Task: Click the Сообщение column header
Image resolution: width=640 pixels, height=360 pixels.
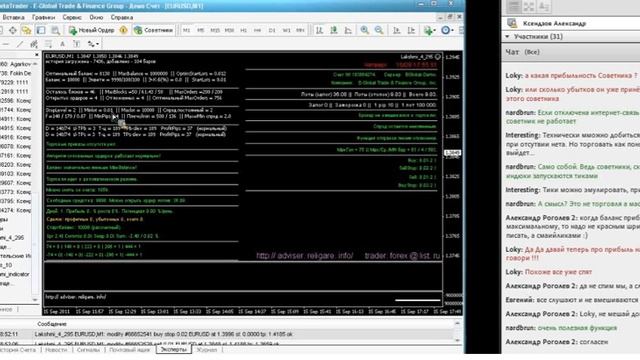Action: (51, 324)
